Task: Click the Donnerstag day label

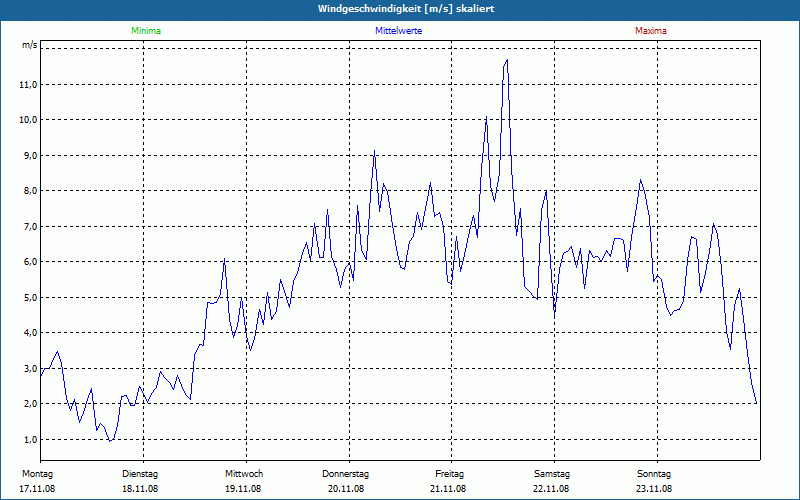Action: tap(345, 474)
